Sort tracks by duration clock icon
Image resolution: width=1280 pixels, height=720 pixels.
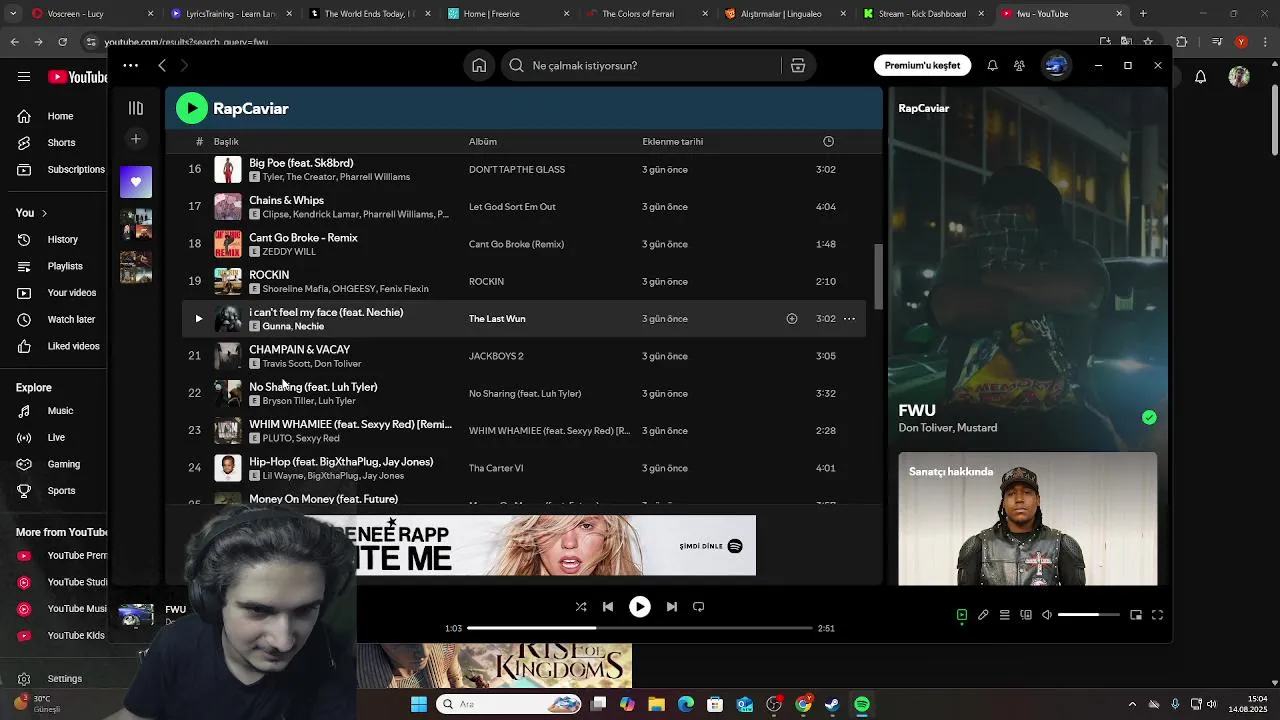pos(828,141)
